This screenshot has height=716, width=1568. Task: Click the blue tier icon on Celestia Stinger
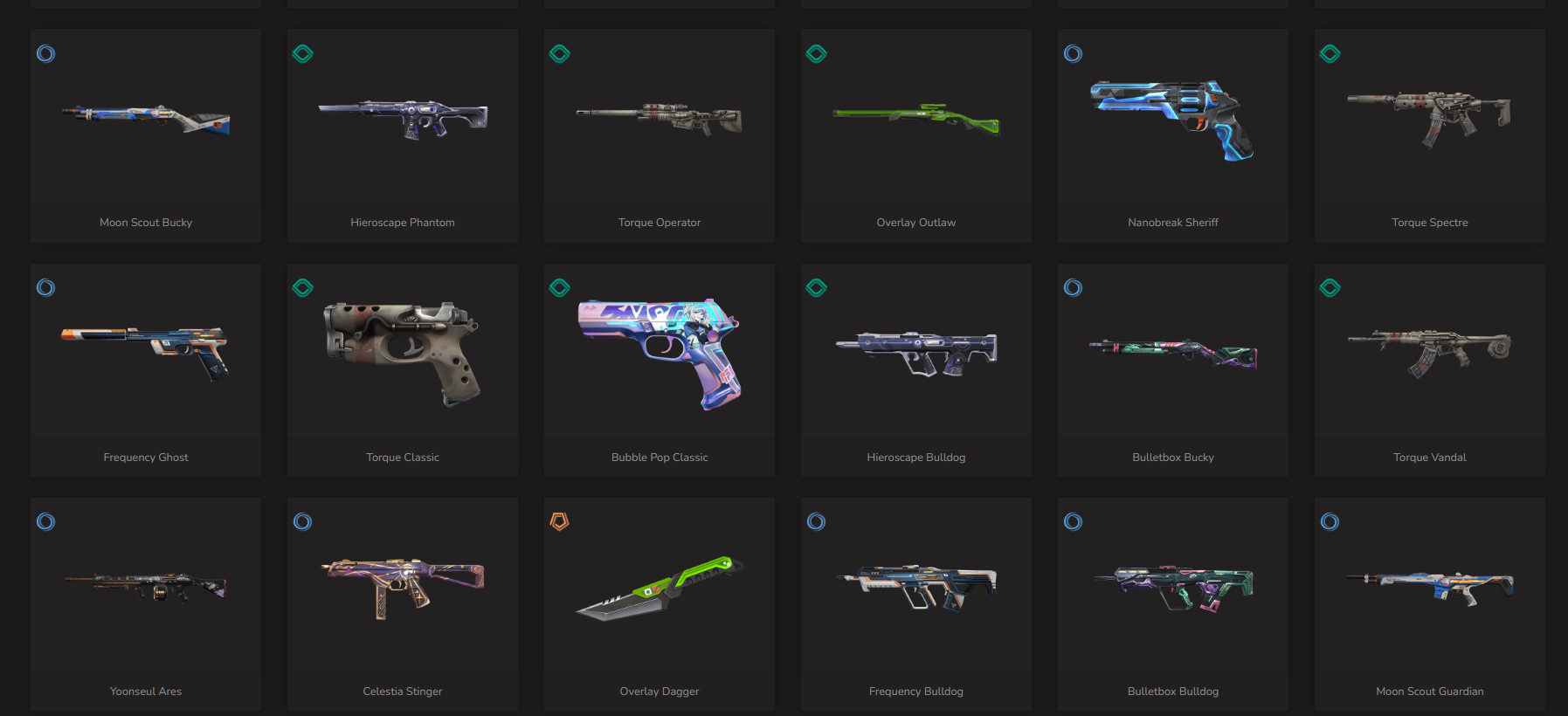302,522
